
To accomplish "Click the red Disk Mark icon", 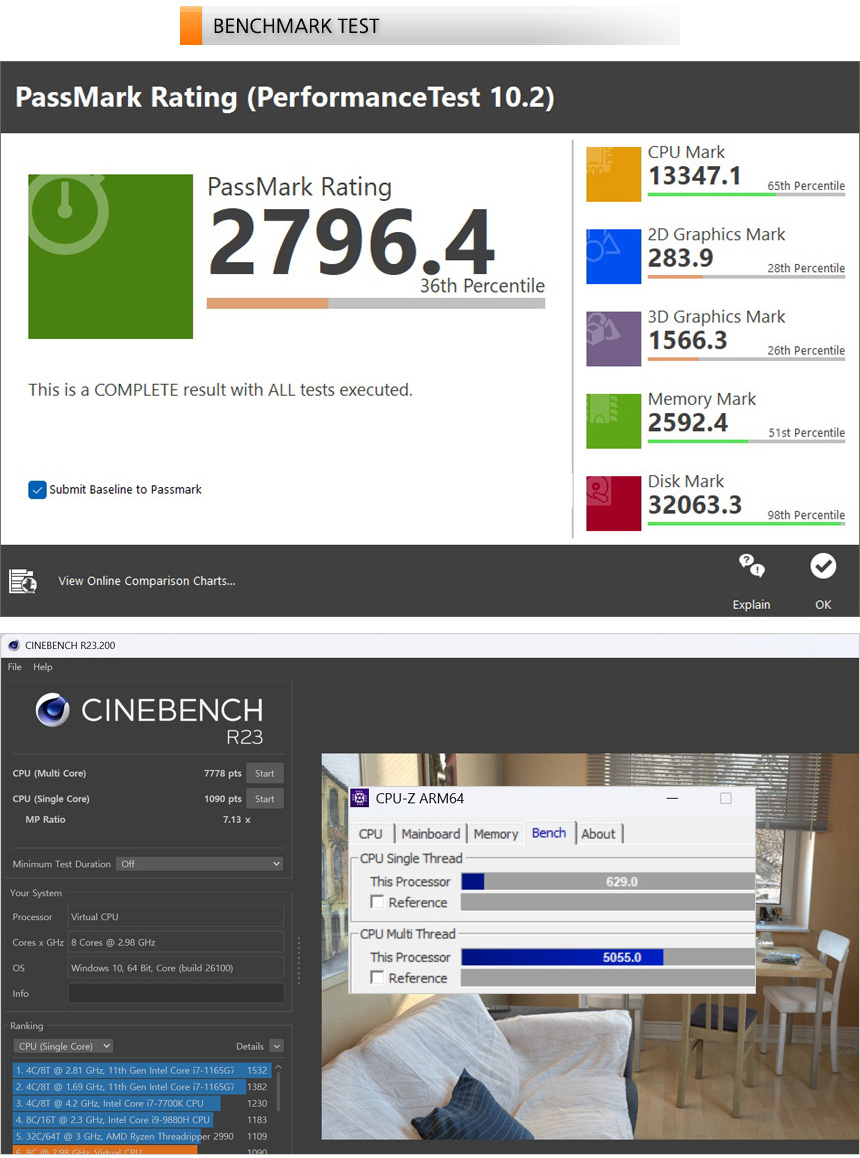I will (x=613, y=503).
